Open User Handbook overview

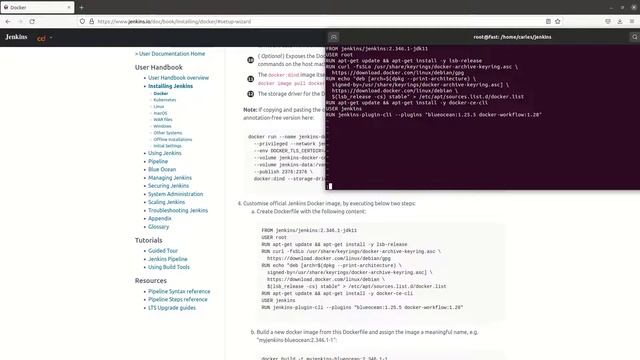coord(178,78)
